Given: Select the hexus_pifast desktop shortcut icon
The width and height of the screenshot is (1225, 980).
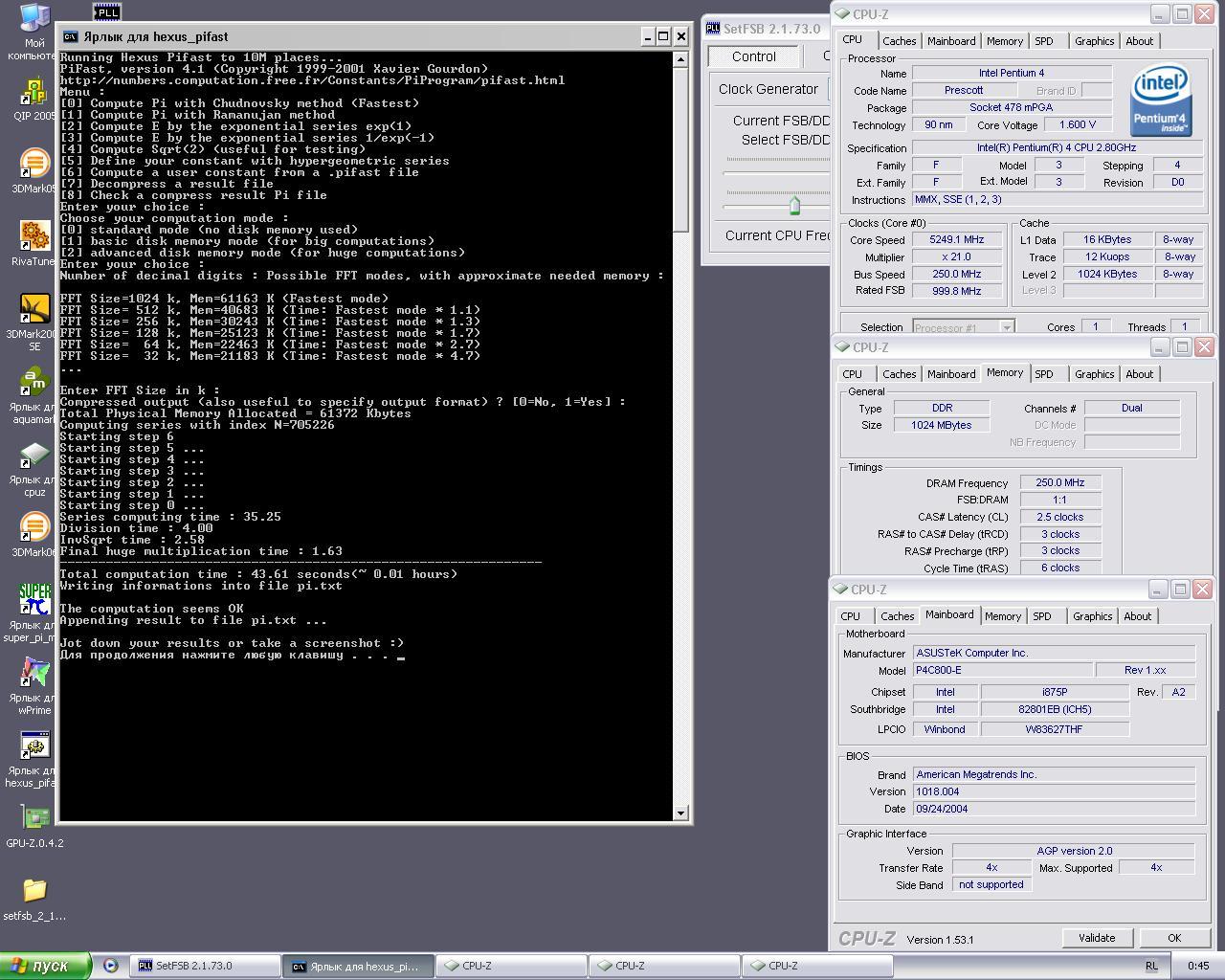Looking at the screenshot, I should [34, 759].
